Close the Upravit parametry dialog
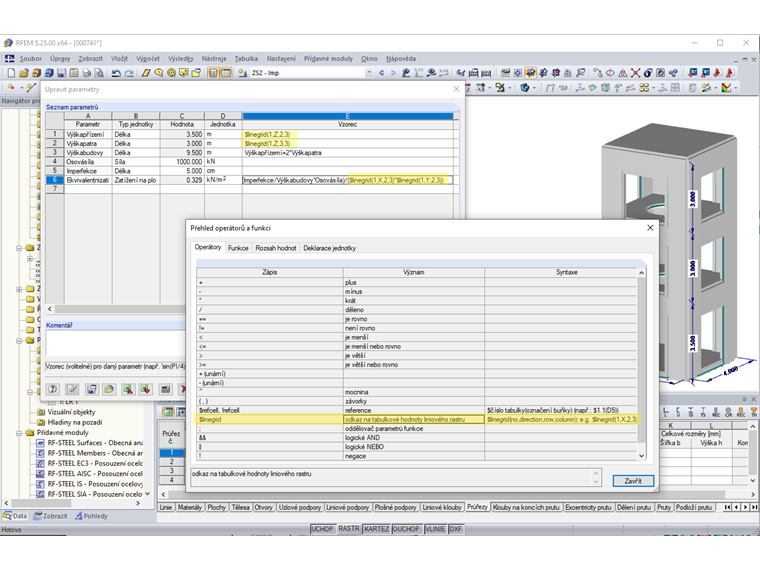This screenshot has height=570, width=760. pos(456,89)
